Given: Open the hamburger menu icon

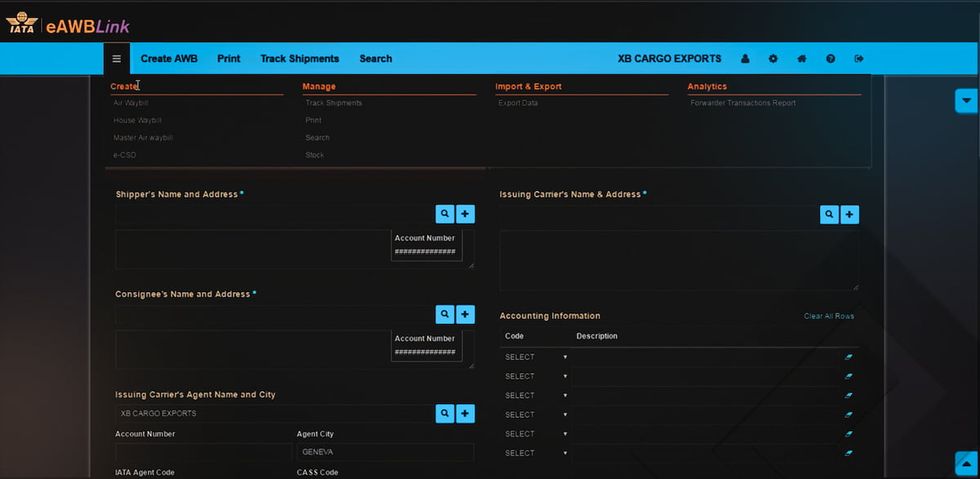Looking at the screenshot, I should click(117, 59).
